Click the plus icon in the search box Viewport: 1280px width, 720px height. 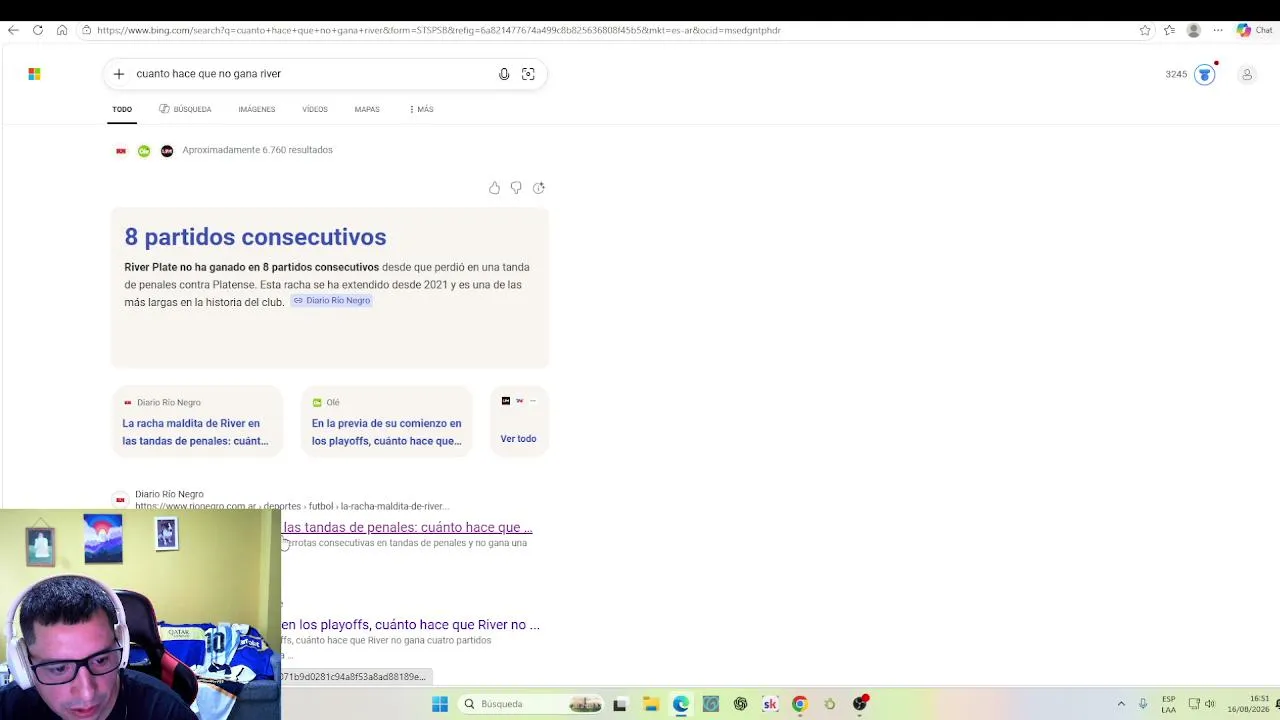click(119, 74)
